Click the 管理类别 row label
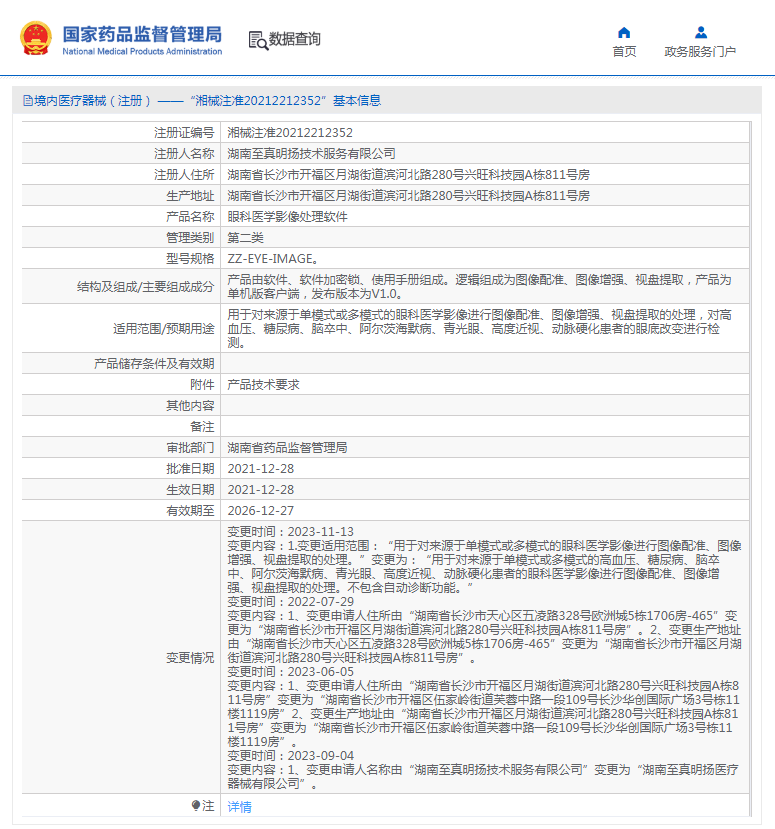The height and width of the screenshot is (829, 775). (x=190, y=237)
